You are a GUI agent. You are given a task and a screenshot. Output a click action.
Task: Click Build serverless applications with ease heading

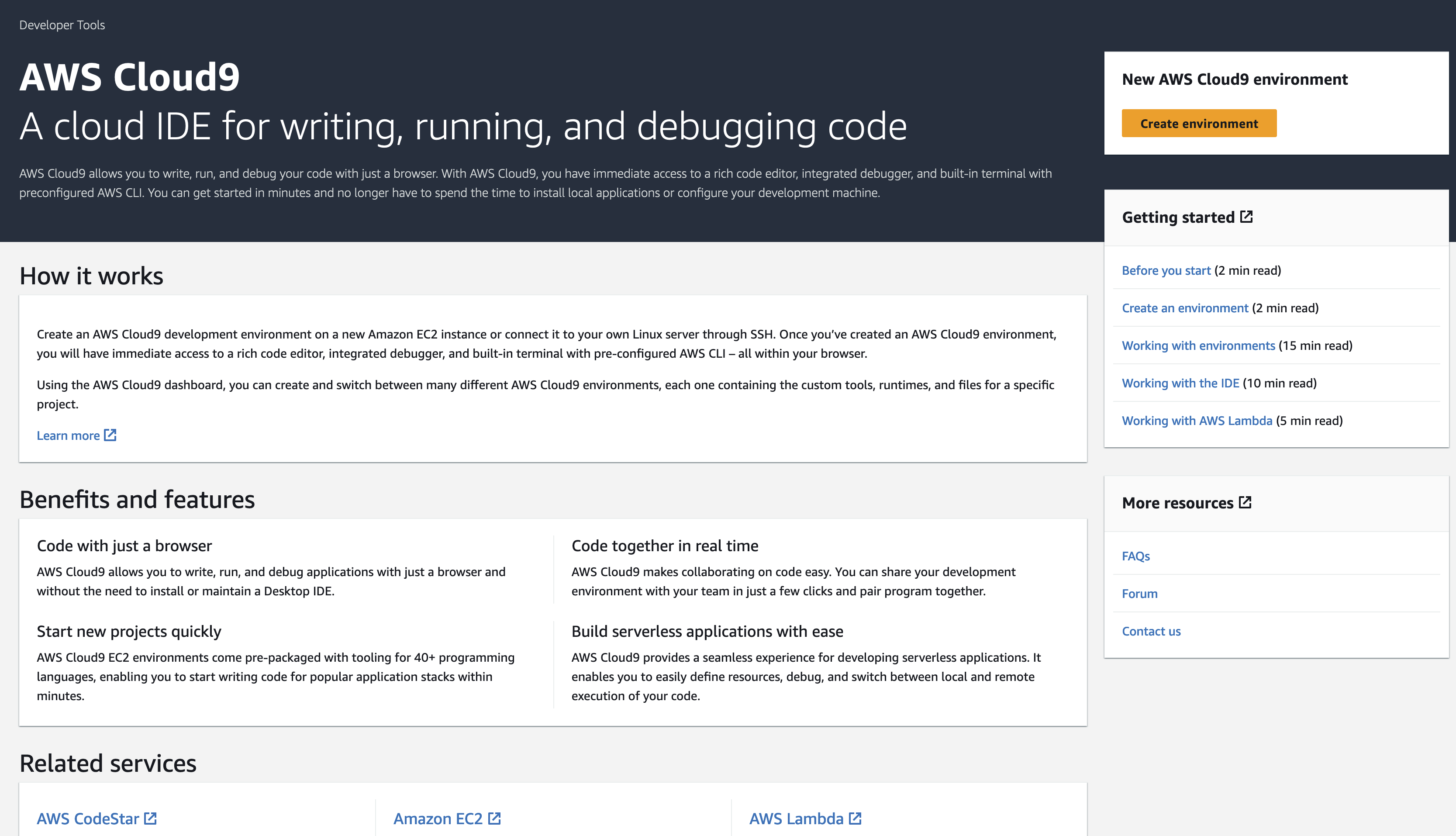(x=707, y=631)
